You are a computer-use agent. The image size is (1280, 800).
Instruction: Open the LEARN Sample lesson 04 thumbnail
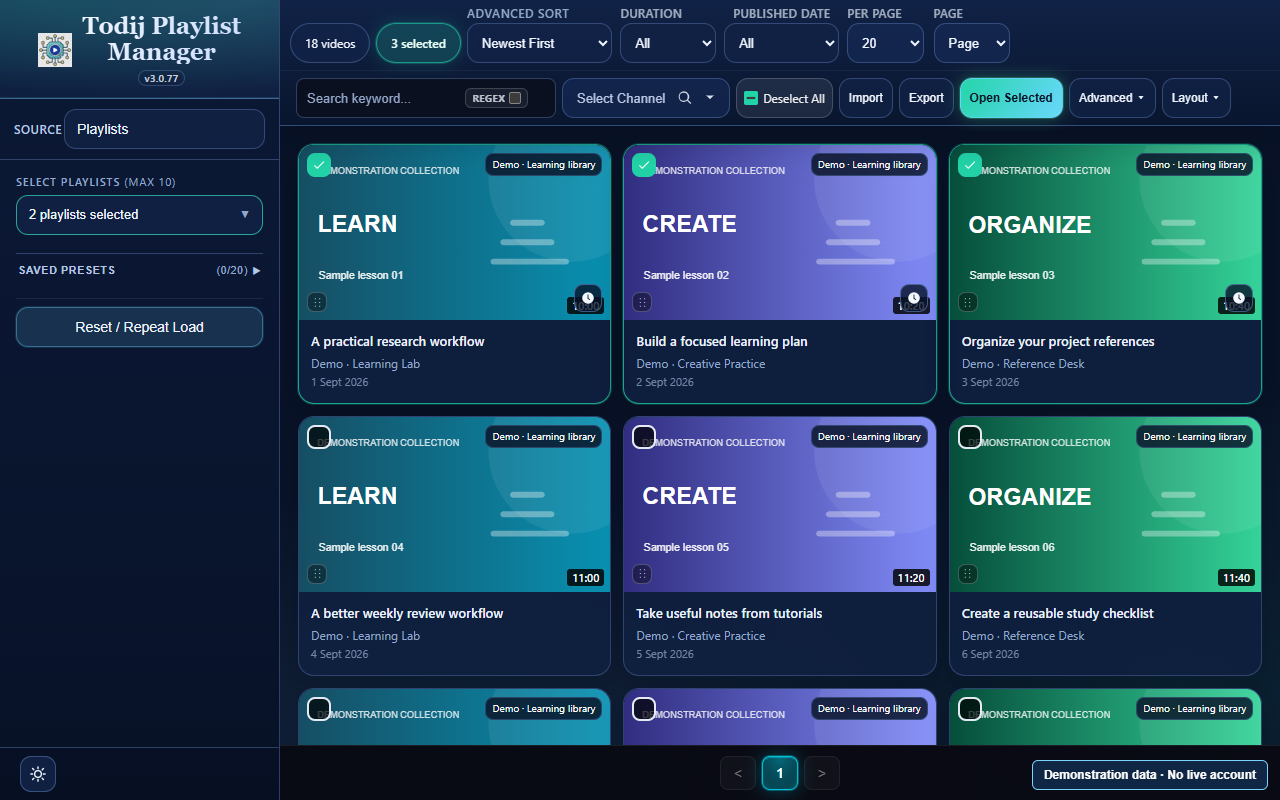(x=454, y=504)
